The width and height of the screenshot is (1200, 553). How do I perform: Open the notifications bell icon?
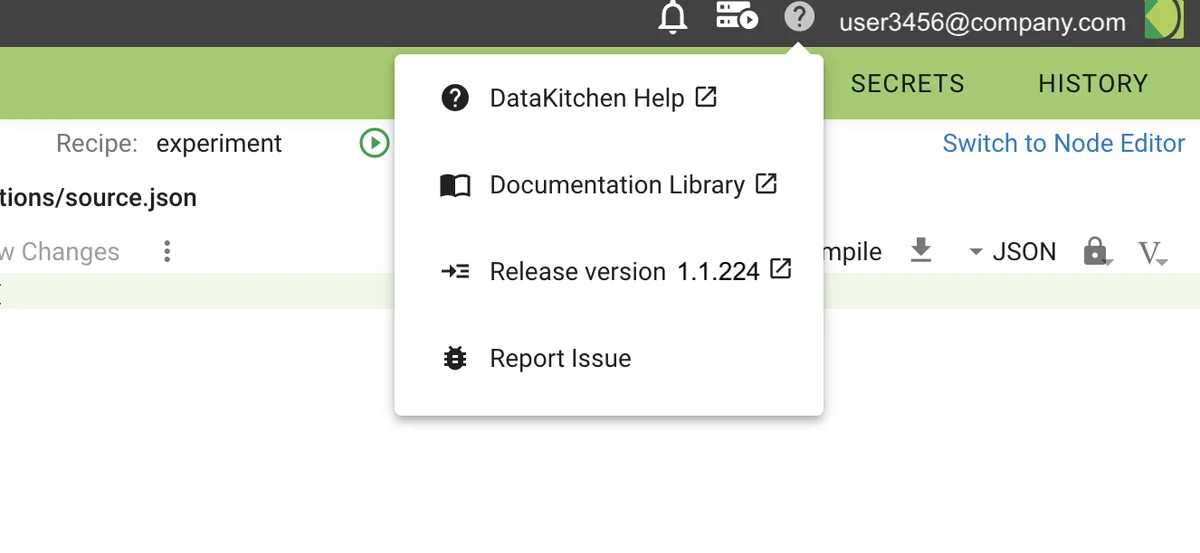(x=673, y=18)
